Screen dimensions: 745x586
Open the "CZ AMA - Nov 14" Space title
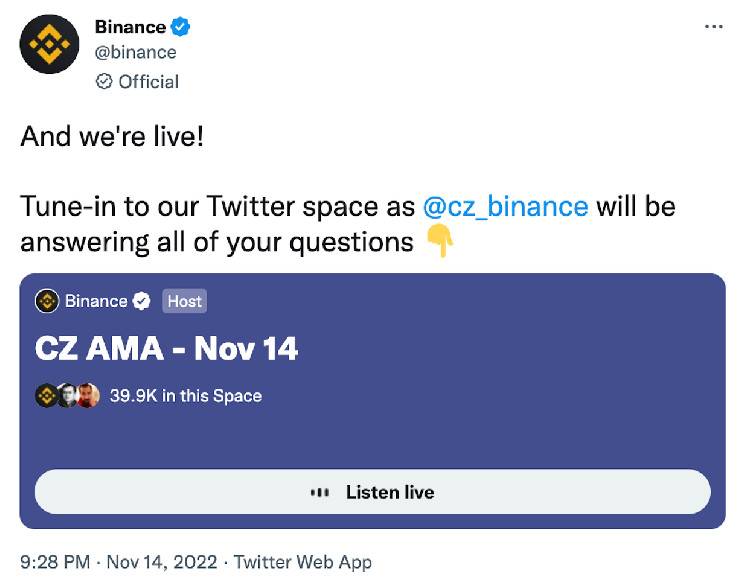[167, 349]
